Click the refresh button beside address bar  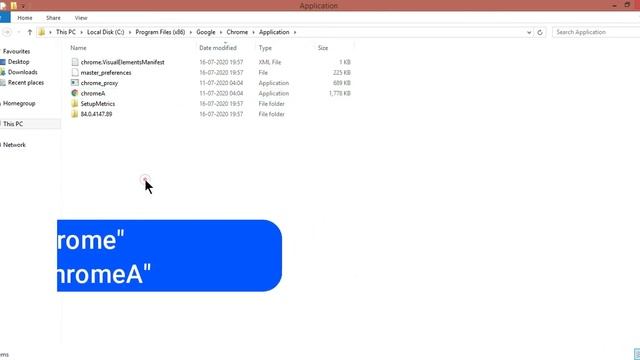[x=540, y=32]
